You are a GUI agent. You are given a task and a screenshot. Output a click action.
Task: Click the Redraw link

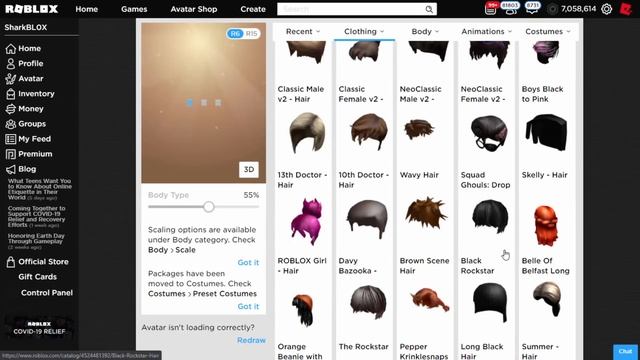[x=251, y=340]
